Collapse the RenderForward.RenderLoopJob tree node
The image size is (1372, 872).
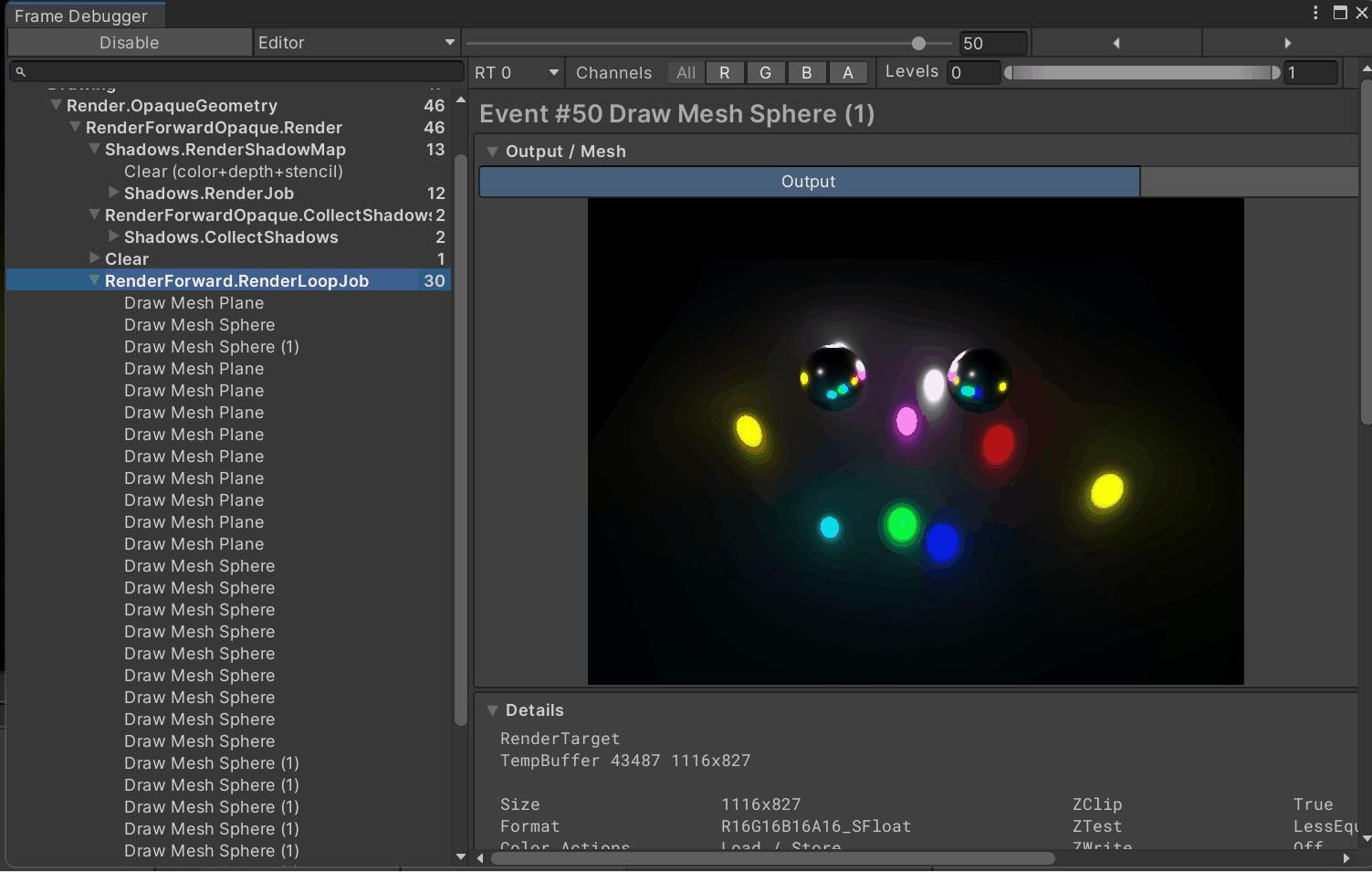[94, 281]
